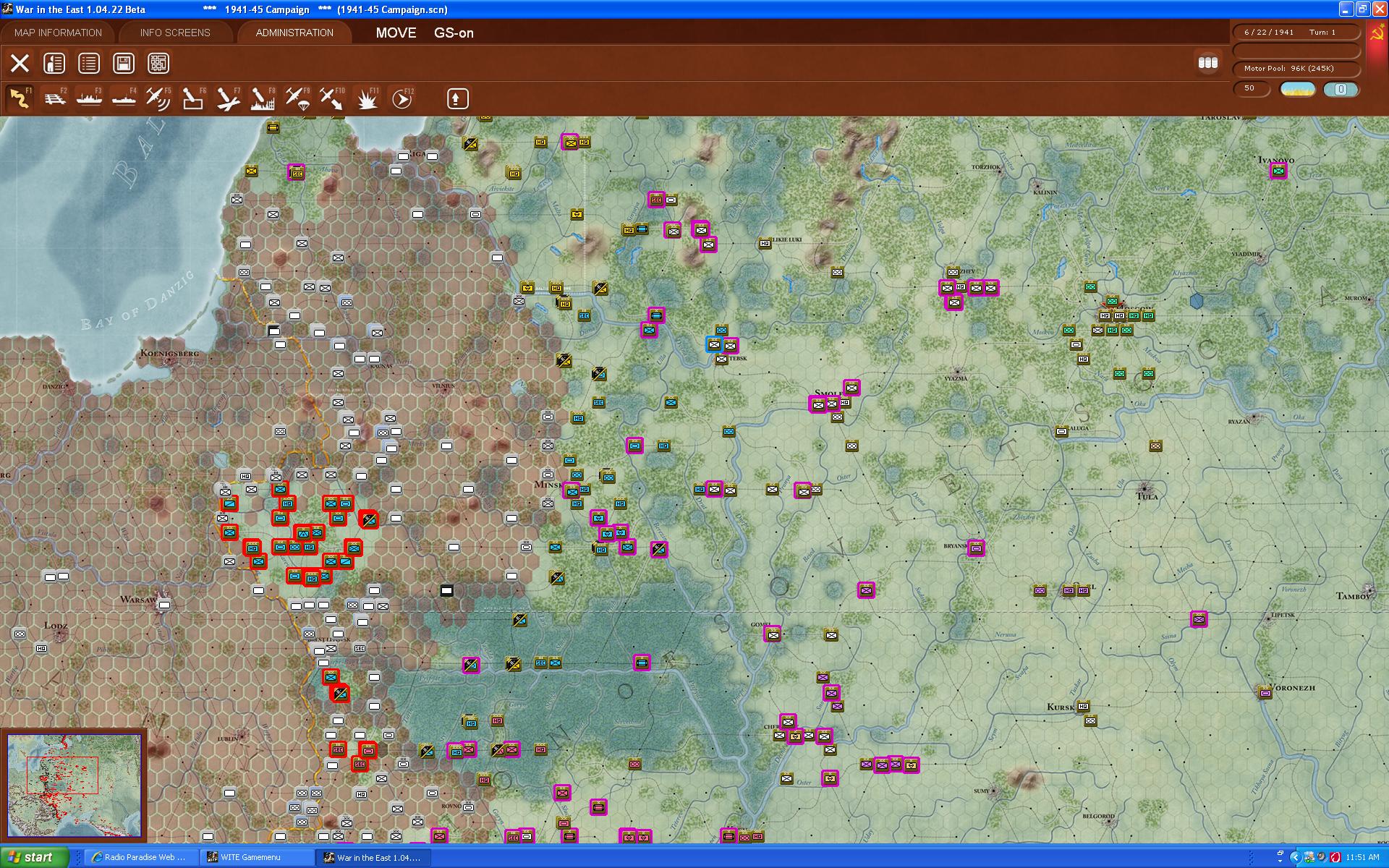Select the magenta unit near Bryansk
1389x868 pixels.
coord(976,548)
